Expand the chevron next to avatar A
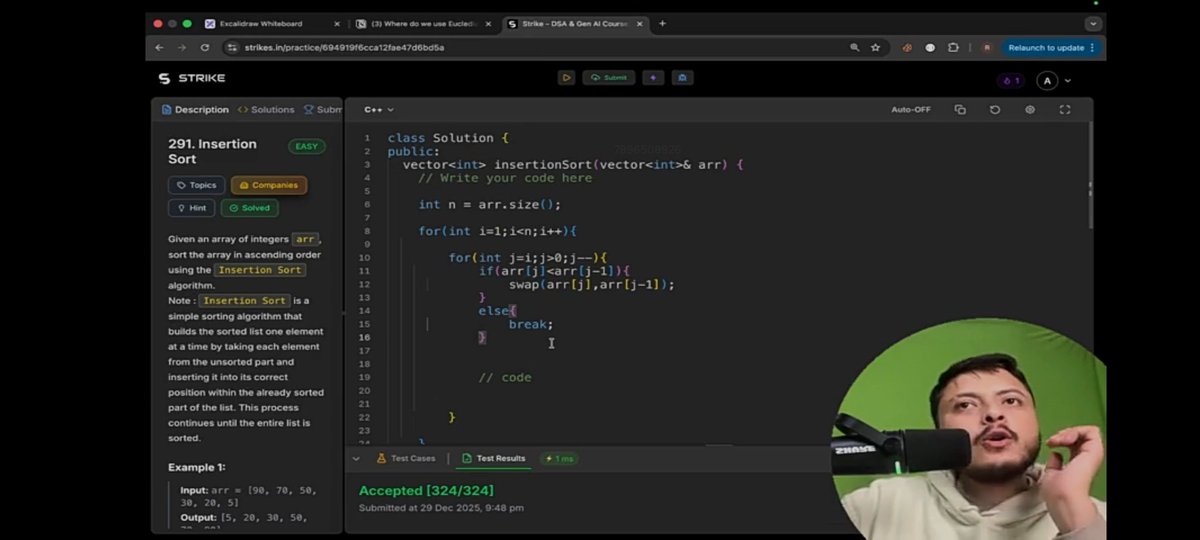Image resolution: width=1200 pixels, height=540 pixels. coord(1067,80)
